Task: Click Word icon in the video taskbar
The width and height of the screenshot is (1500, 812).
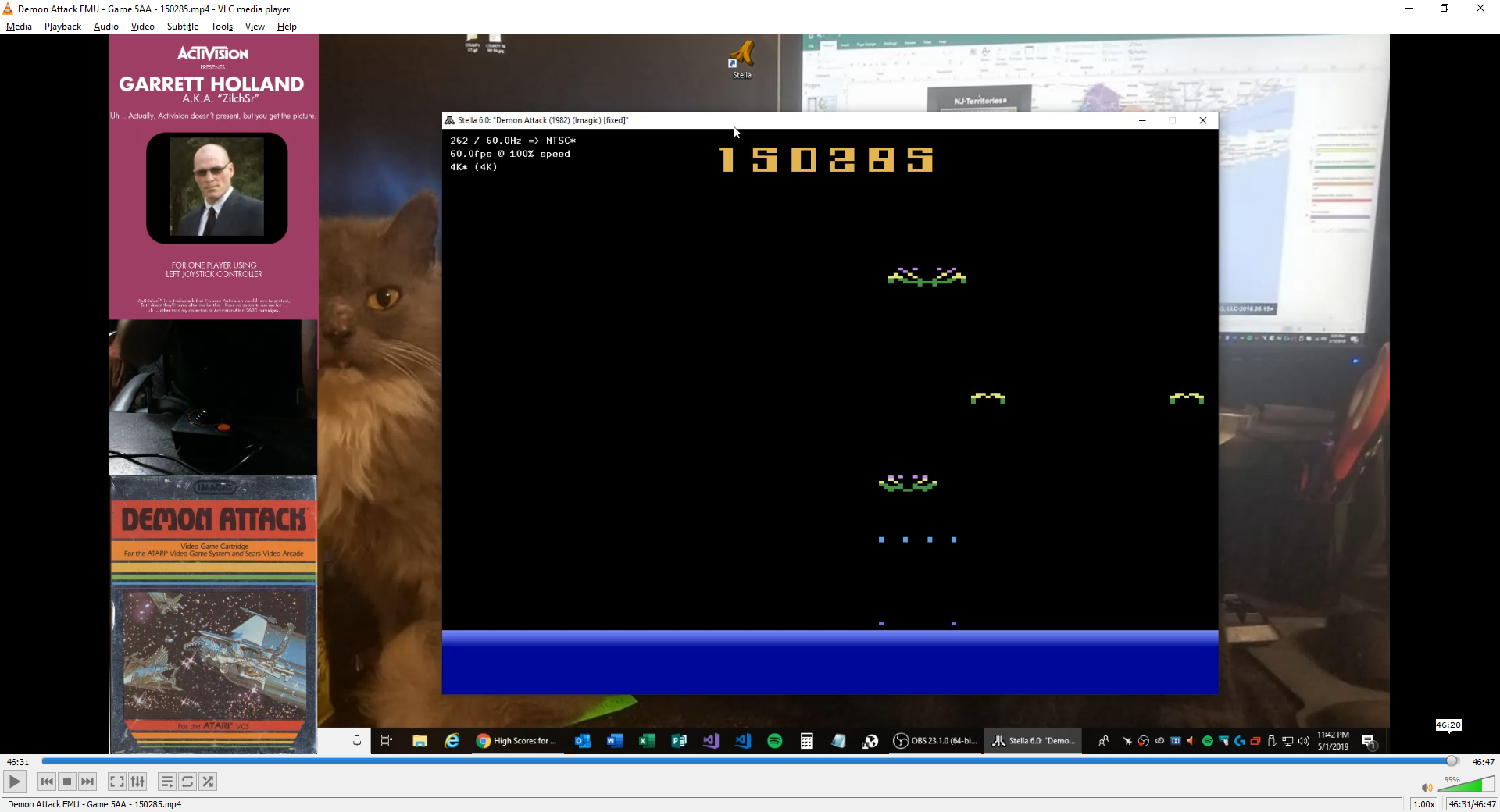Action: tap(615, 741)
